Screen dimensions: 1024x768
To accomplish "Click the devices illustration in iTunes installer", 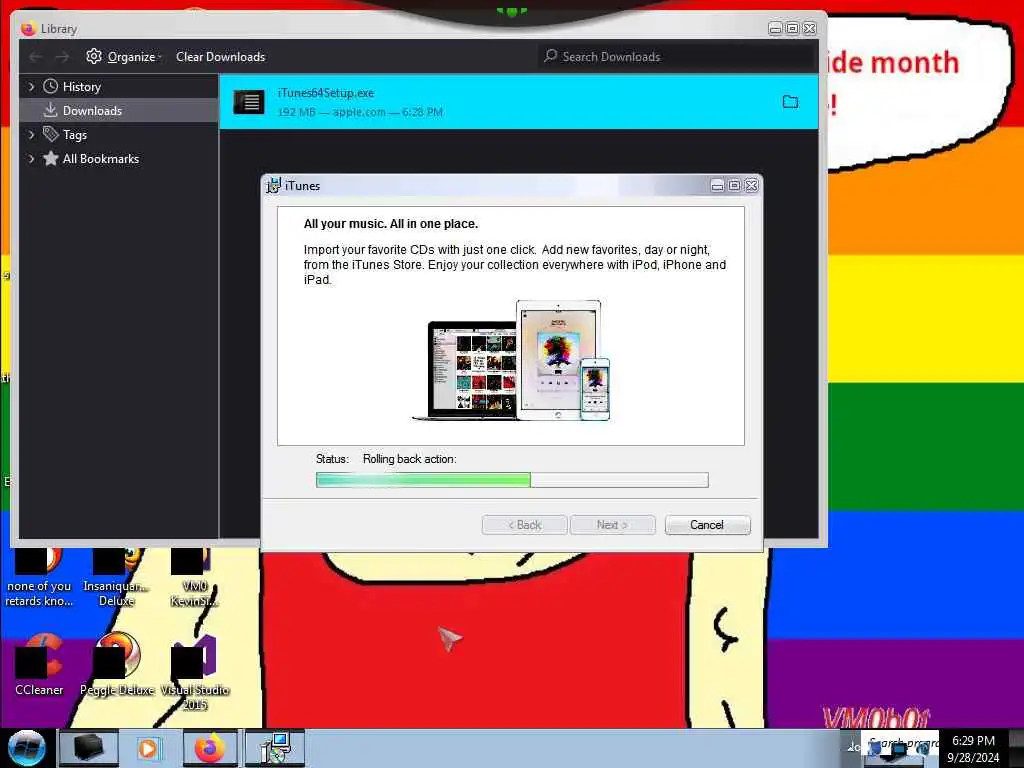I will coord(512,360).
